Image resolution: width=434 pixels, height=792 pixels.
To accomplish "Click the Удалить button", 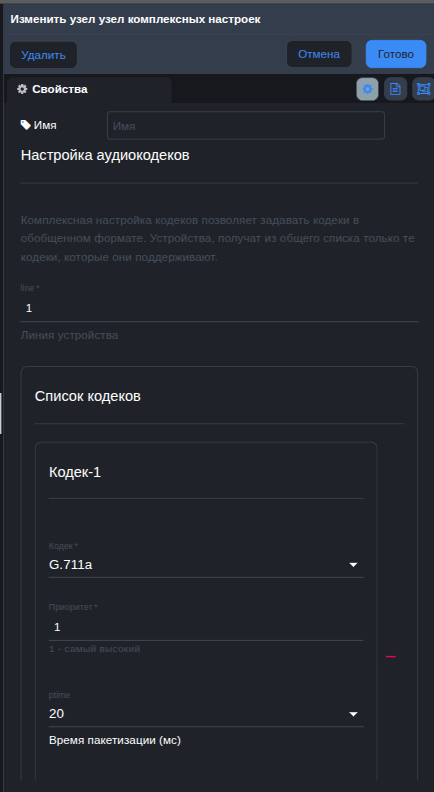I will pos(43,55).
